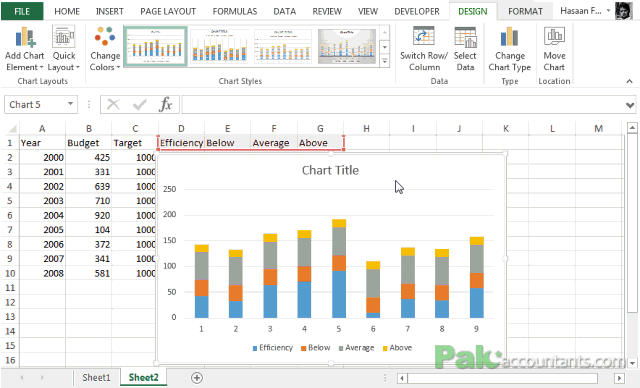This screenshot has height=388, width=640.
Task: Apply the second chart style thumbnail
Action: 219,46
